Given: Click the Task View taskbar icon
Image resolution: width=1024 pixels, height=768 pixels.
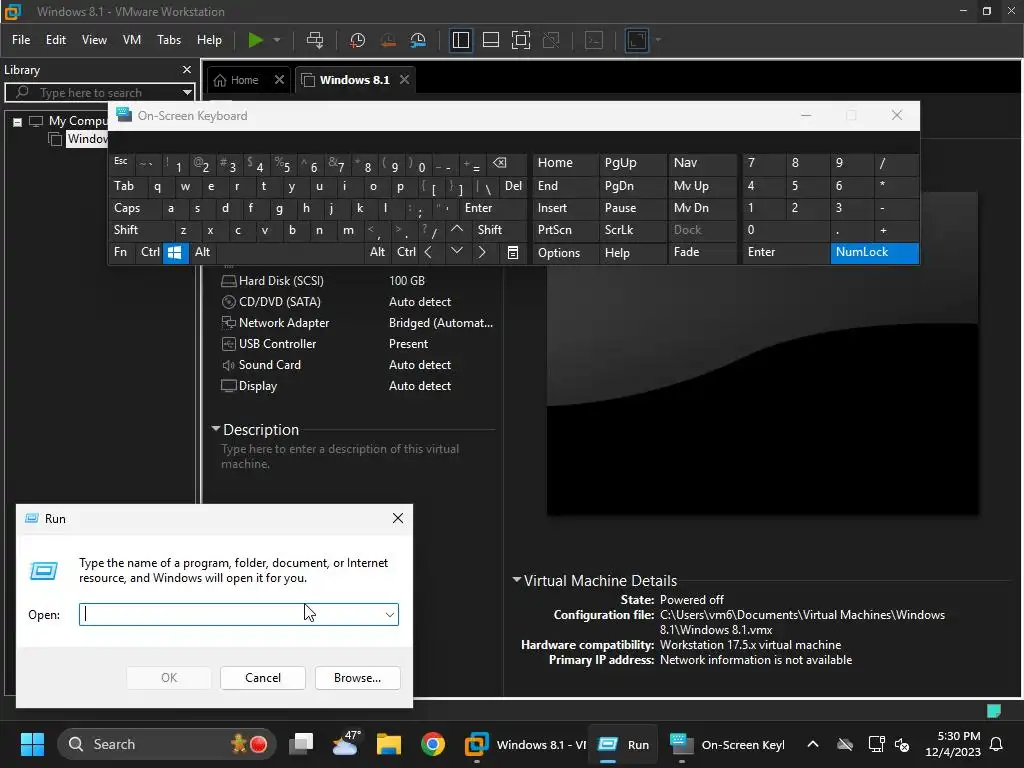Looking at the screenshot, I should pyautogui.click(x=302, y=744).
